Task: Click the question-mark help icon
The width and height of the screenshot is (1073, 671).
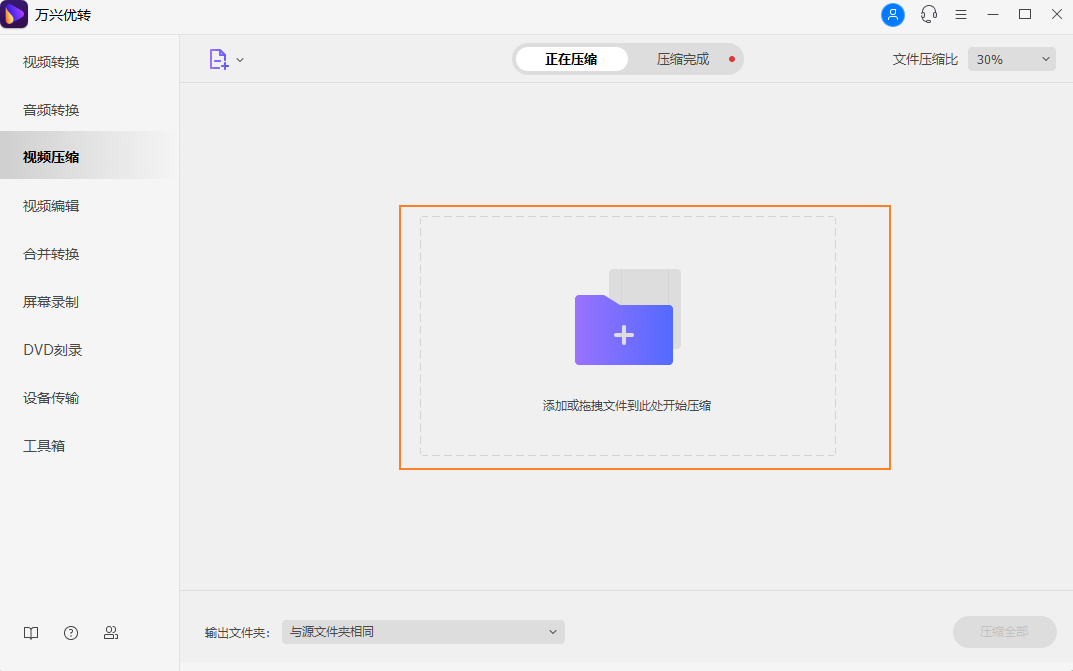Action: point(70,632)
